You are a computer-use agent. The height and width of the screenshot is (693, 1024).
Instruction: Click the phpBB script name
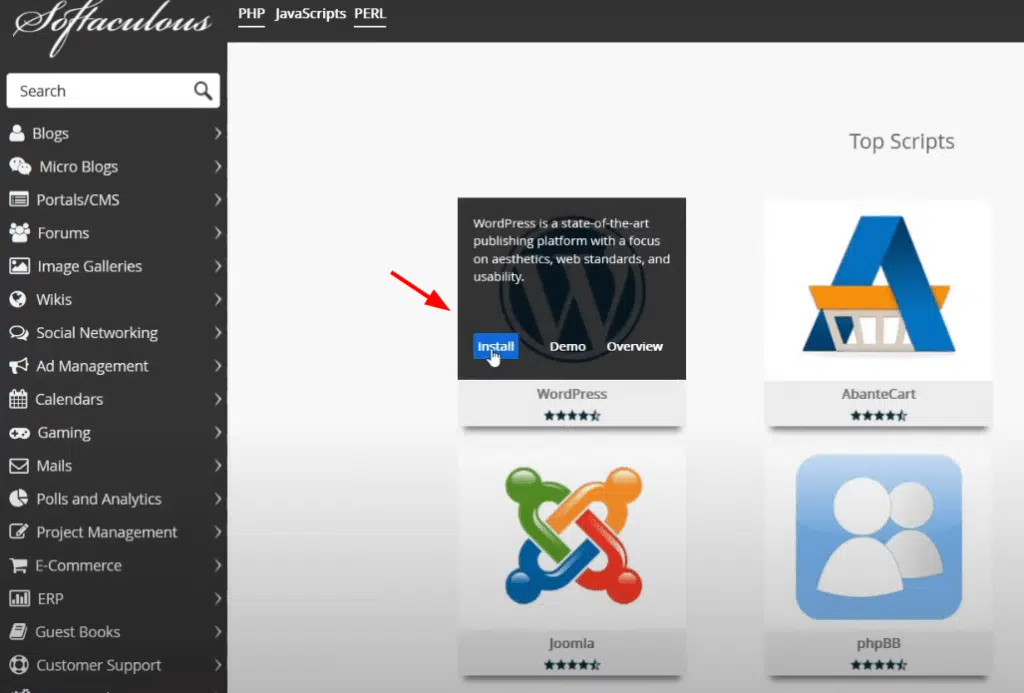[x=878, y=643]
